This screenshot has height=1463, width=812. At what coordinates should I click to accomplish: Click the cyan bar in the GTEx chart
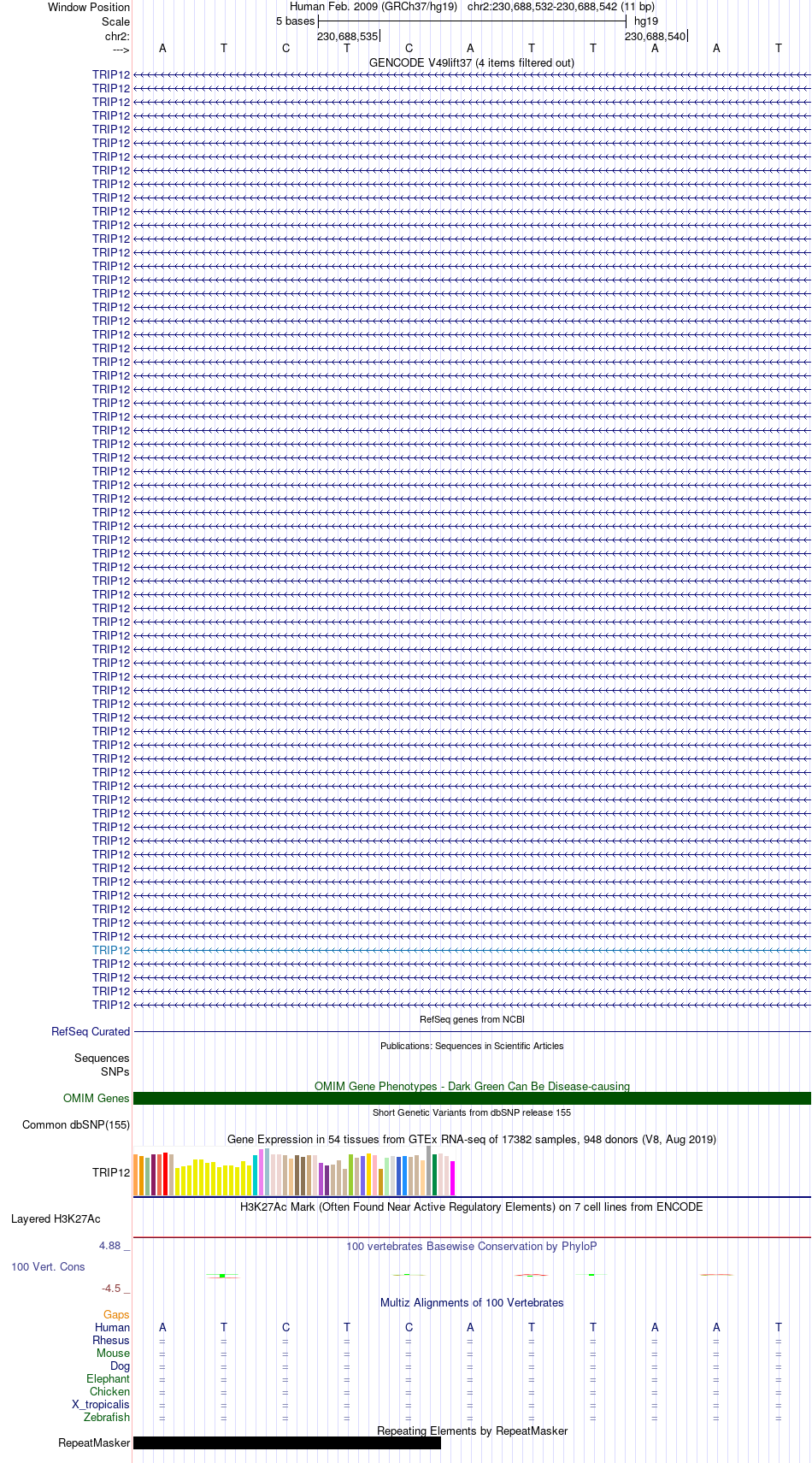[x=256, y=1176]
